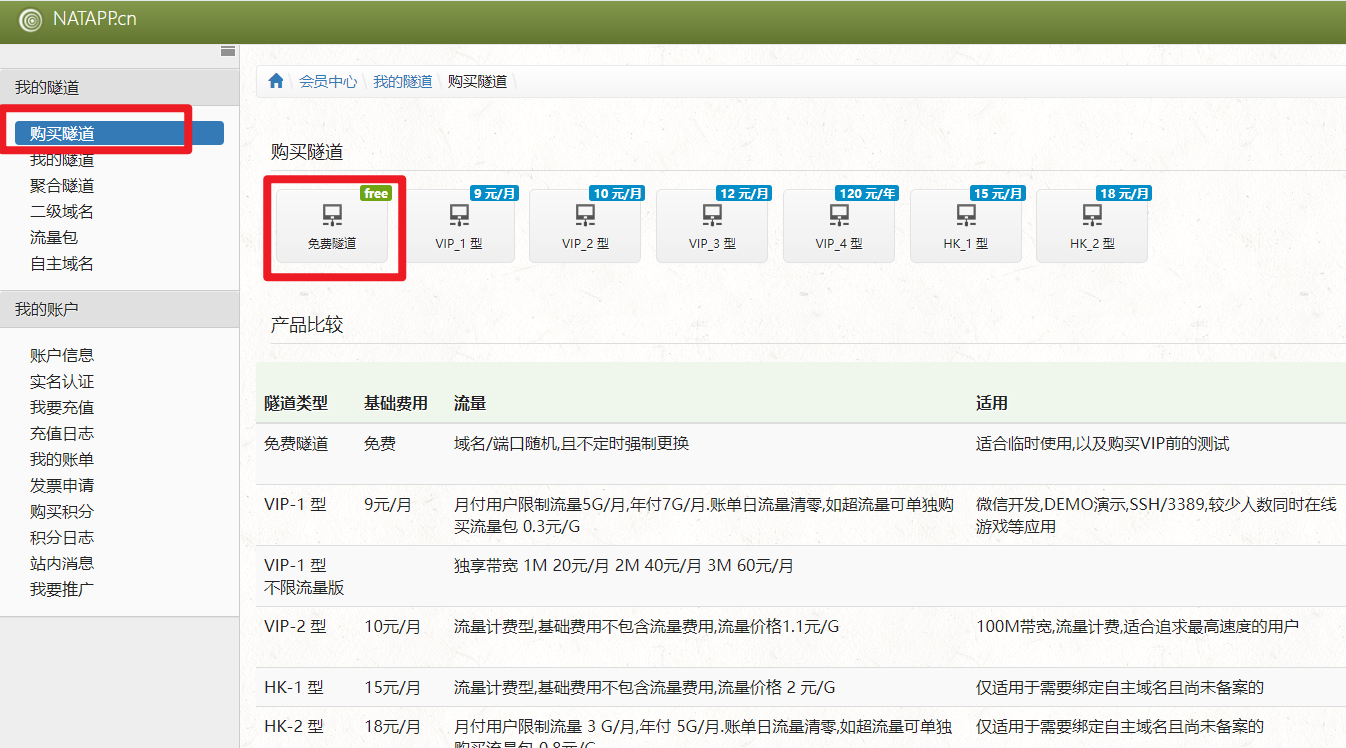Click the NATAPP.cn spiral logo icon

(x=31, y=20)
